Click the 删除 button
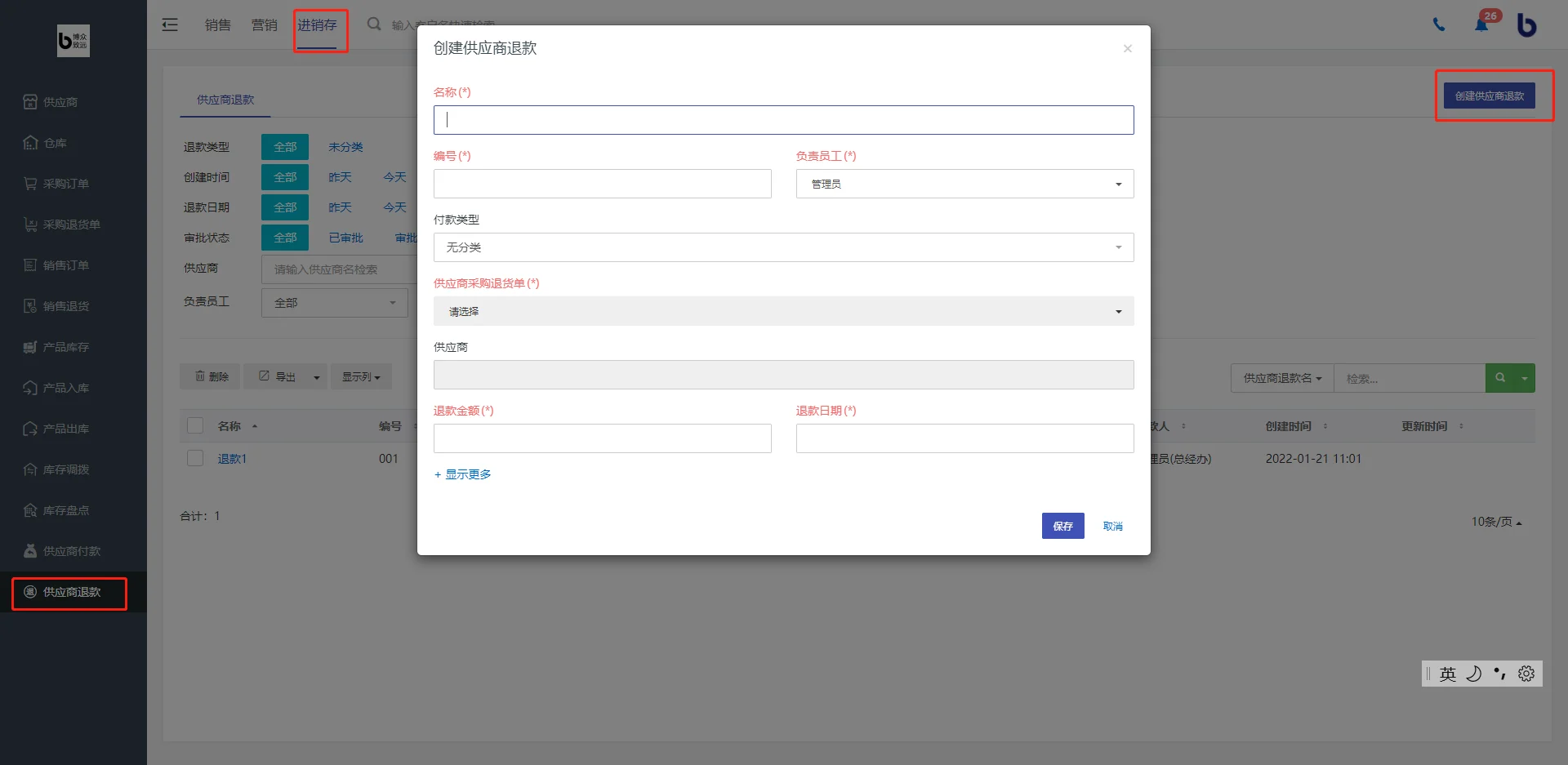1568x765 pixels. click(x=211, y=376)
